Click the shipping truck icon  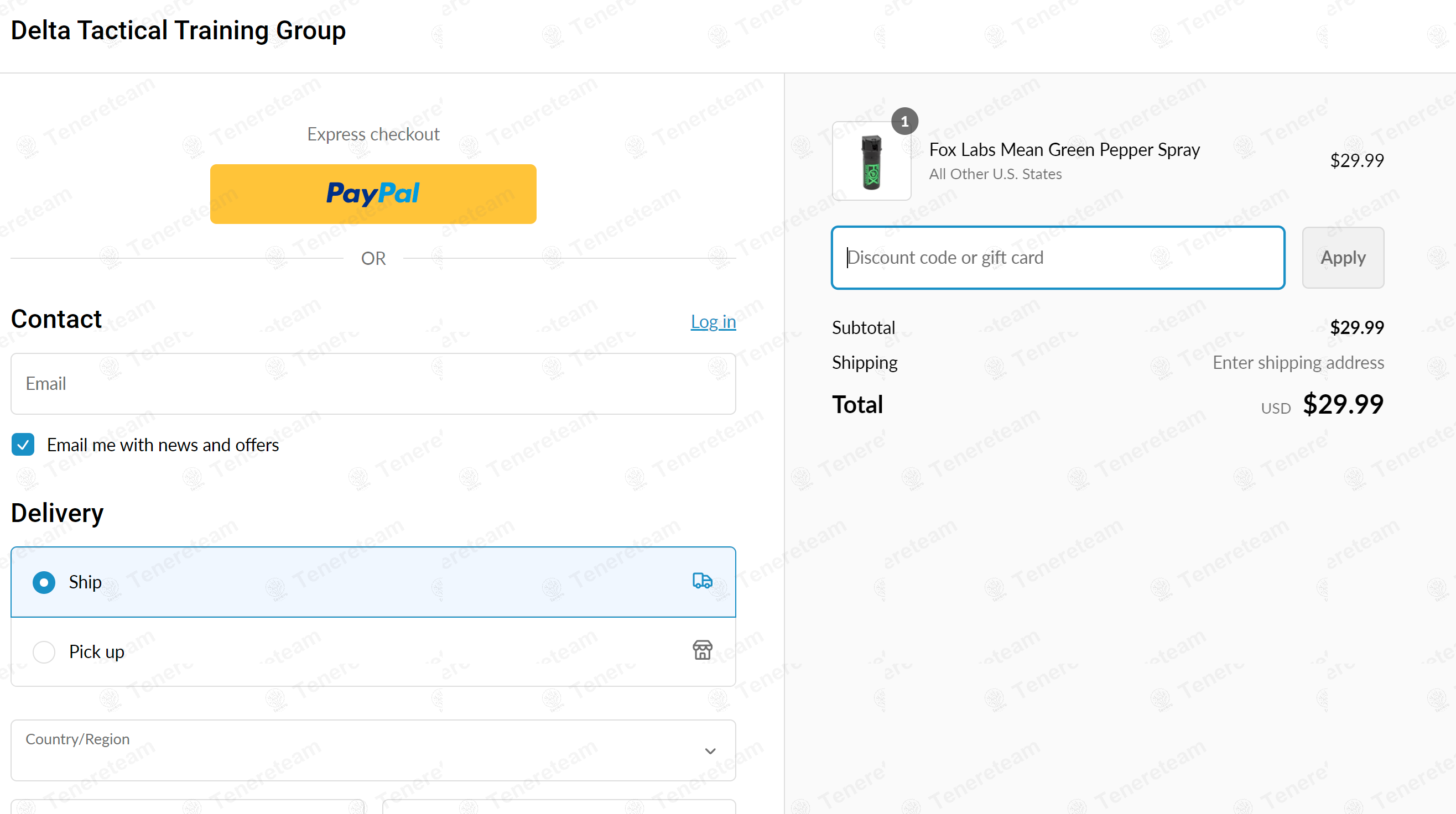point(702,581)
